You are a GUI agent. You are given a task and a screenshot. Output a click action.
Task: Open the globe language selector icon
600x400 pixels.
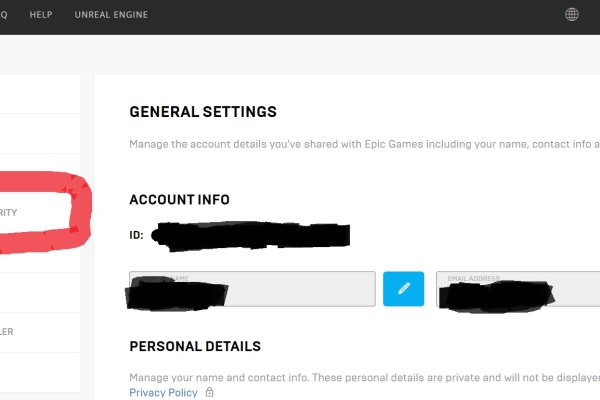point(572,15)
